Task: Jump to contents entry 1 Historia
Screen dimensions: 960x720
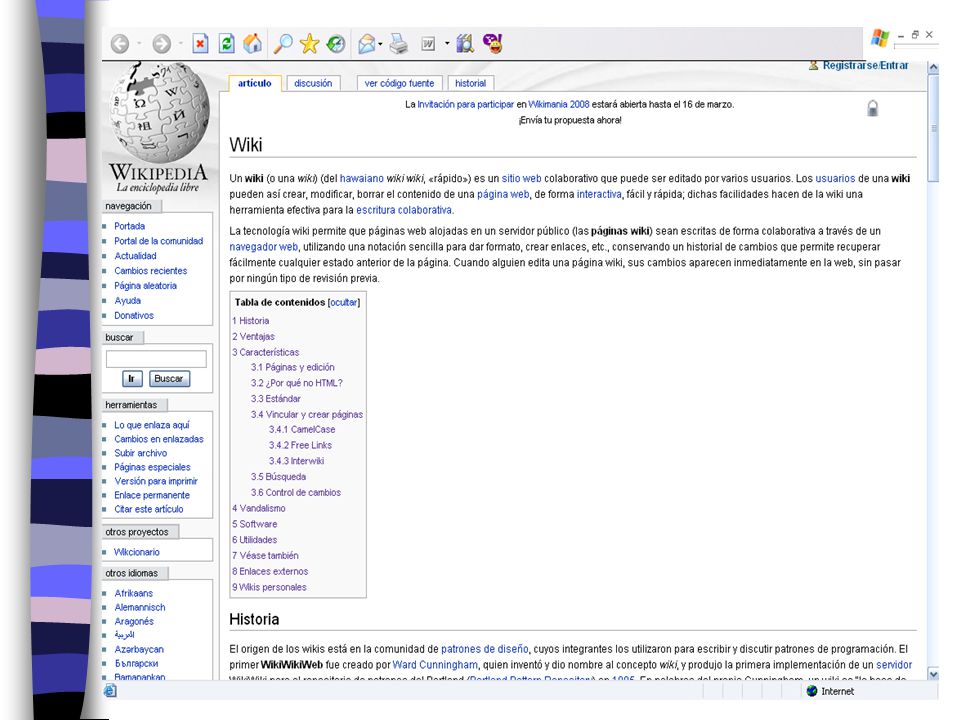Action: point(250,321)
